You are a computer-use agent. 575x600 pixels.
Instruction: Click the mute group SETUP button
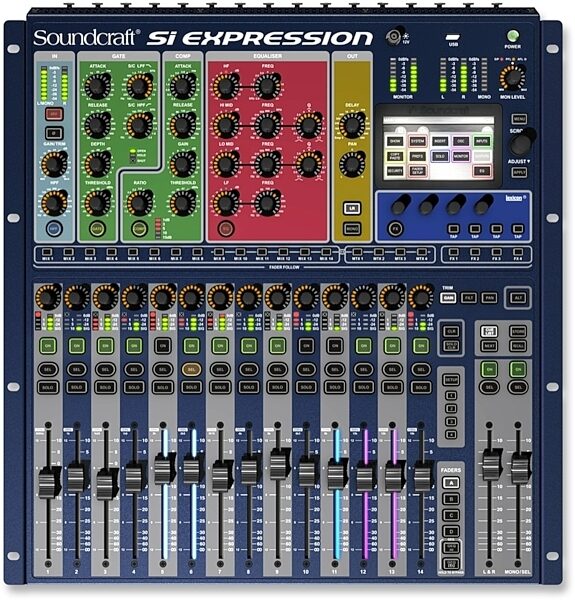click(451, 380)
